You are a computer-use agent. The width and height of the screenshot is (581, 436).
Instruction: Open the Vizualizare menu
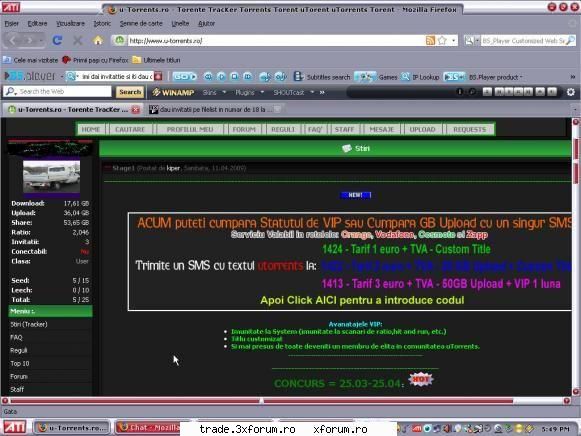pos(70,23)
